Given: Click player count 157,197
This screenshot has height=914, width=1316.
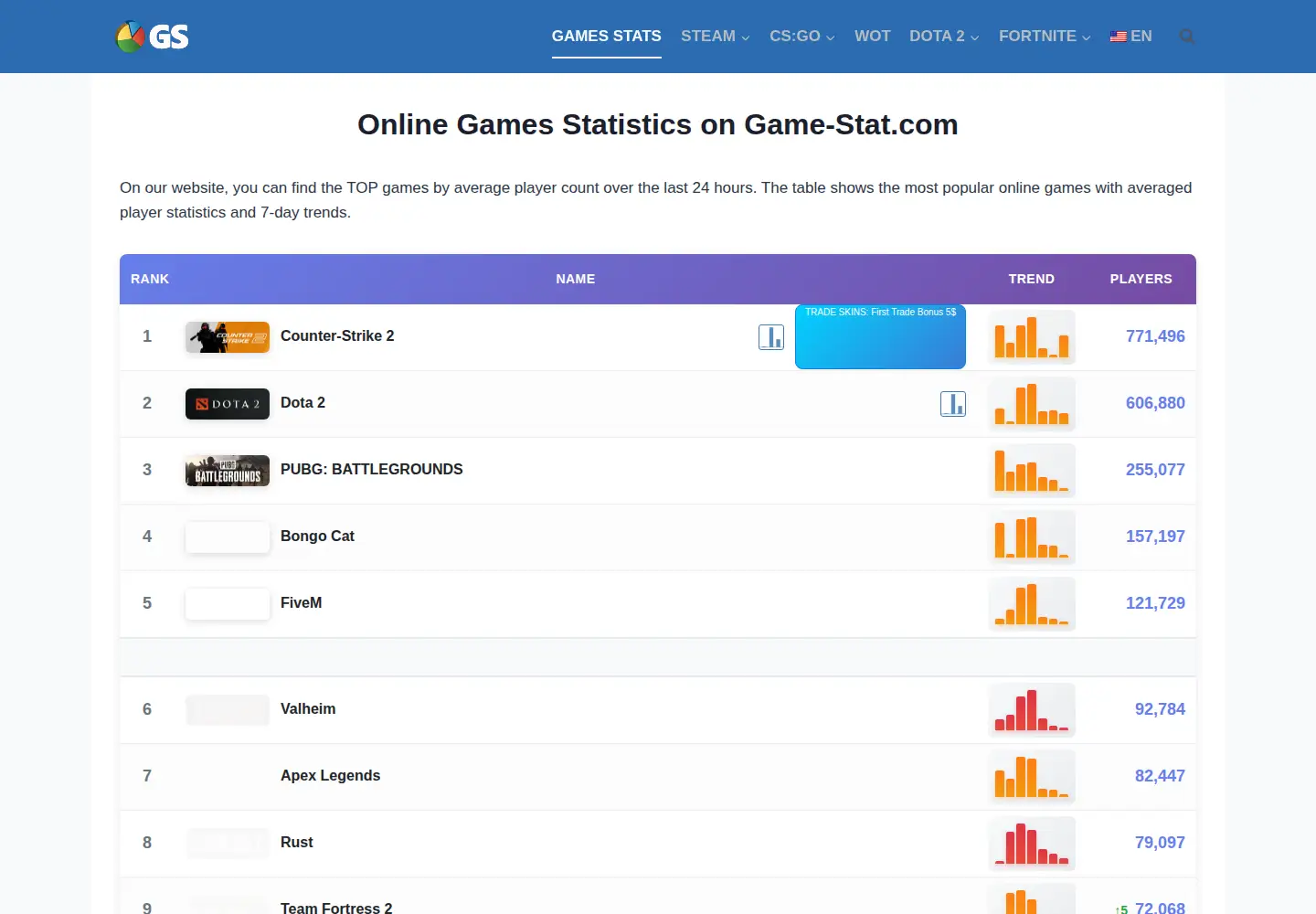Looking at the screenshot, I should pyautogui.click(x=1155, y=537).
